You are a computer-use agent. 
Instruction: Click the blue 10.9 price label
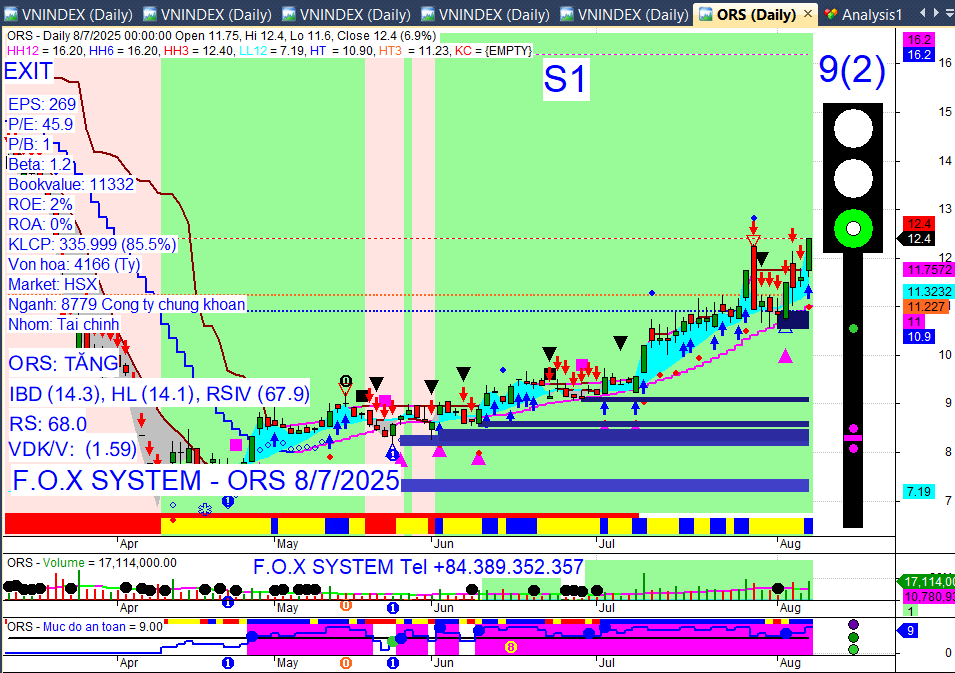919,336
